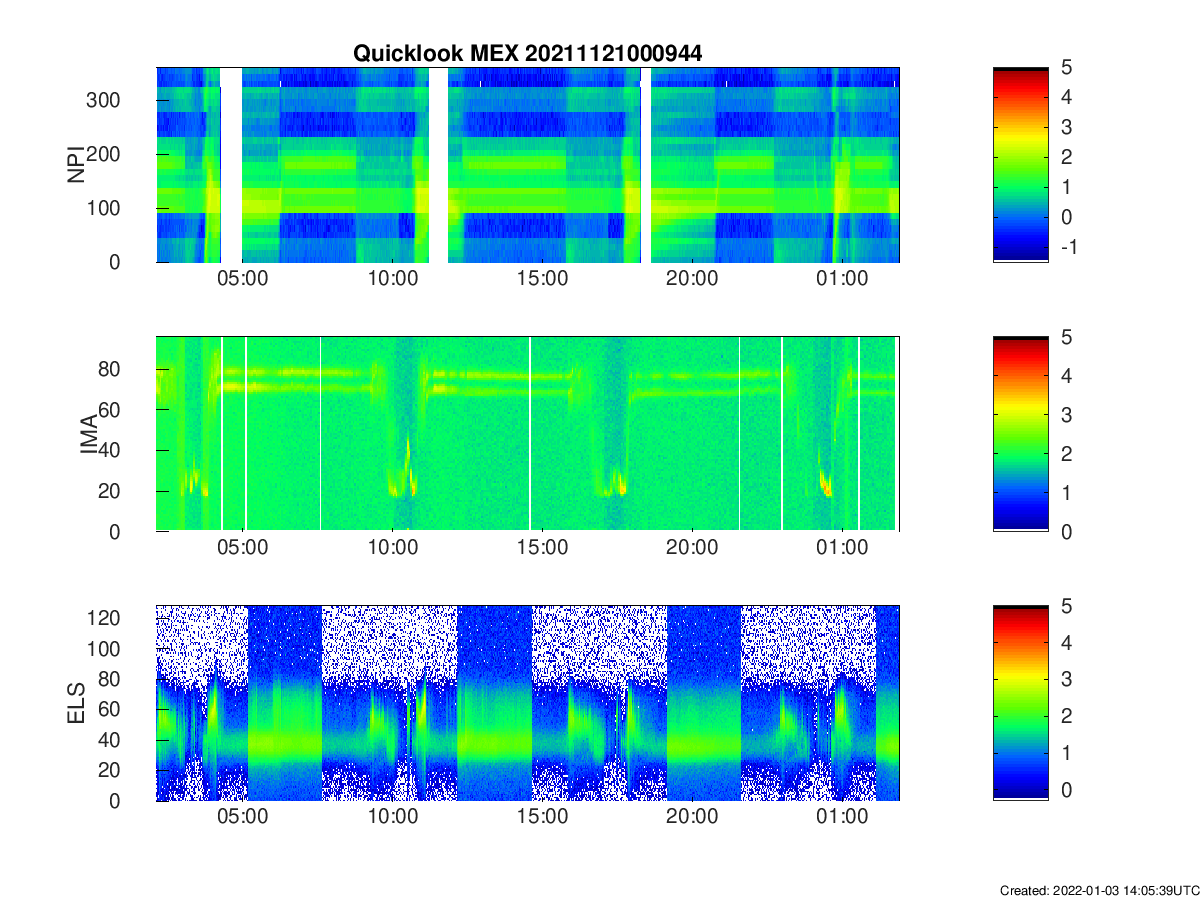Click the "Created: 2022-01-03 14:05:39UTC" timestamp

coord(1099,890)
